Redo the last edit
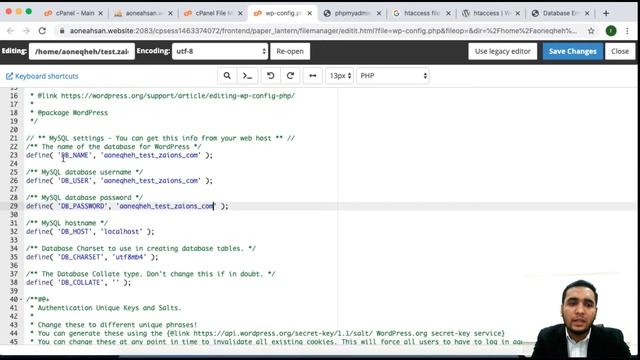 [x=290, y=76]
